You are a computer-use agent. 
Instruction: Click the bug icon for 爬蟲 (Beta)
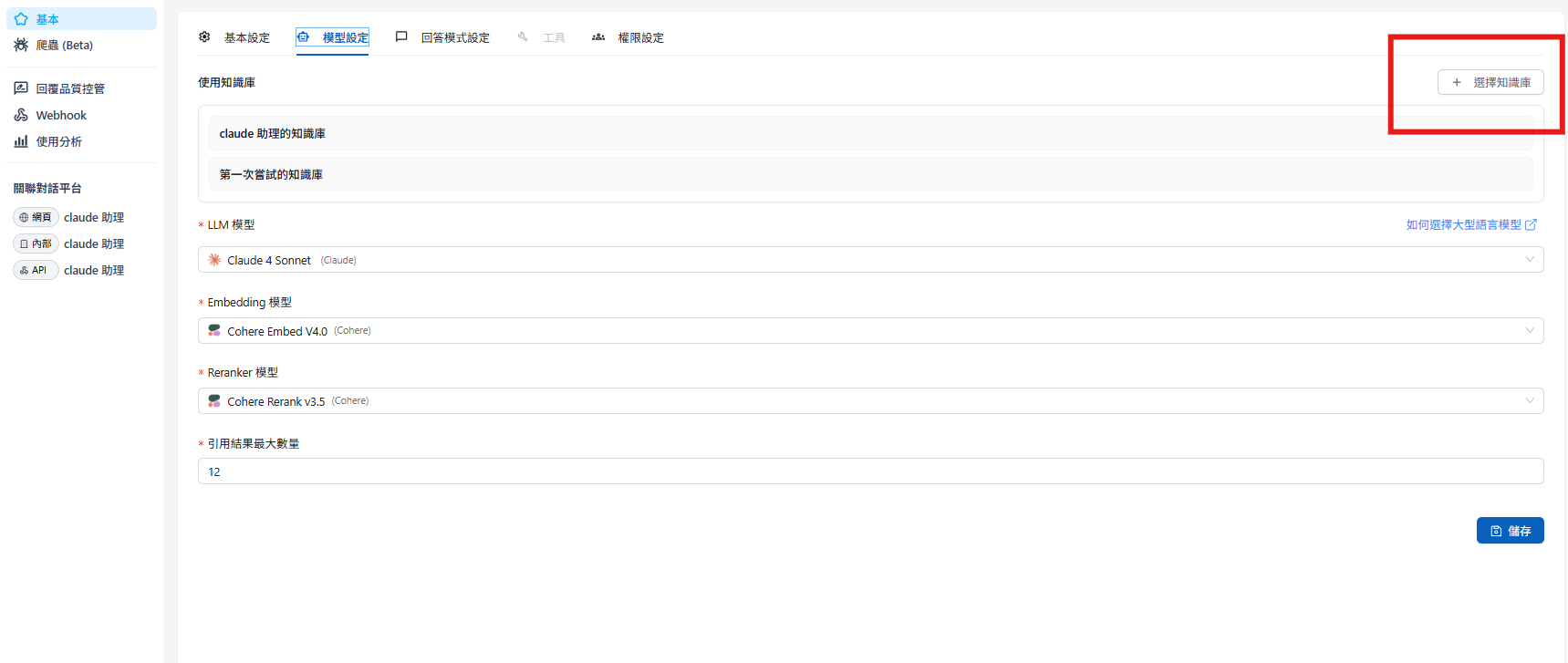[x=21, y=45]
